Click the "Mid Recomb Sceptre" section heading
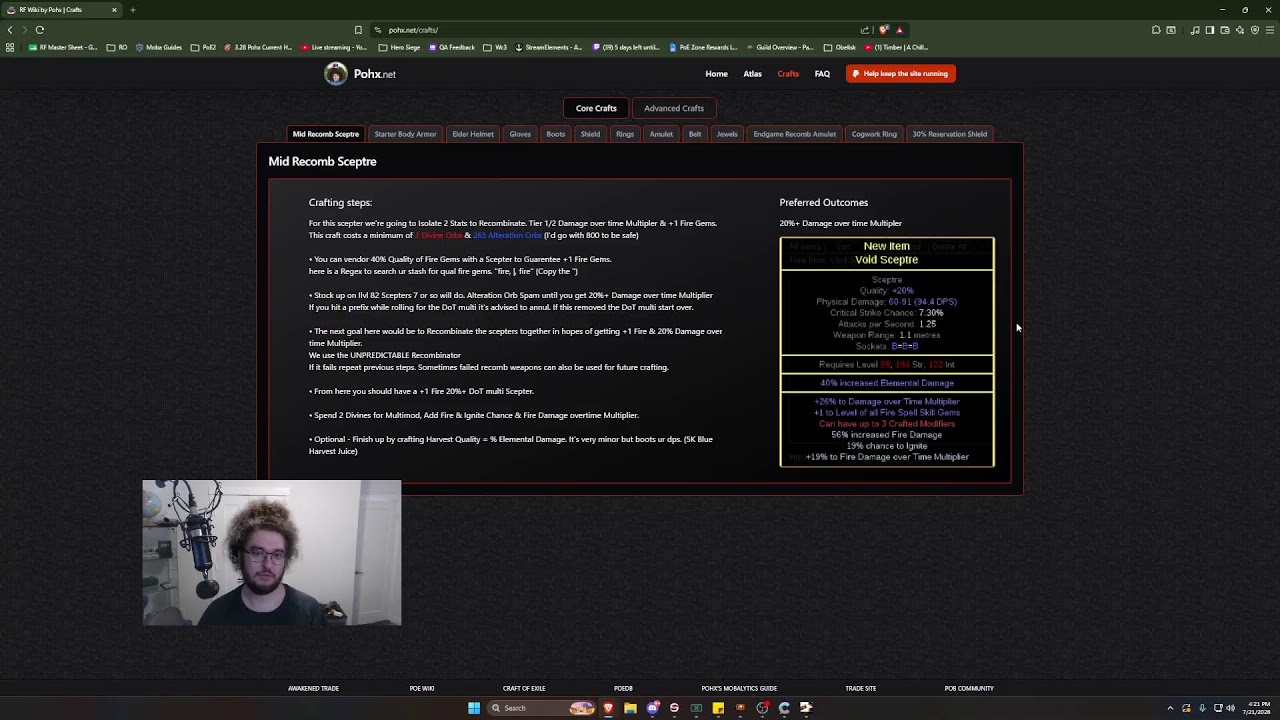 322,161
